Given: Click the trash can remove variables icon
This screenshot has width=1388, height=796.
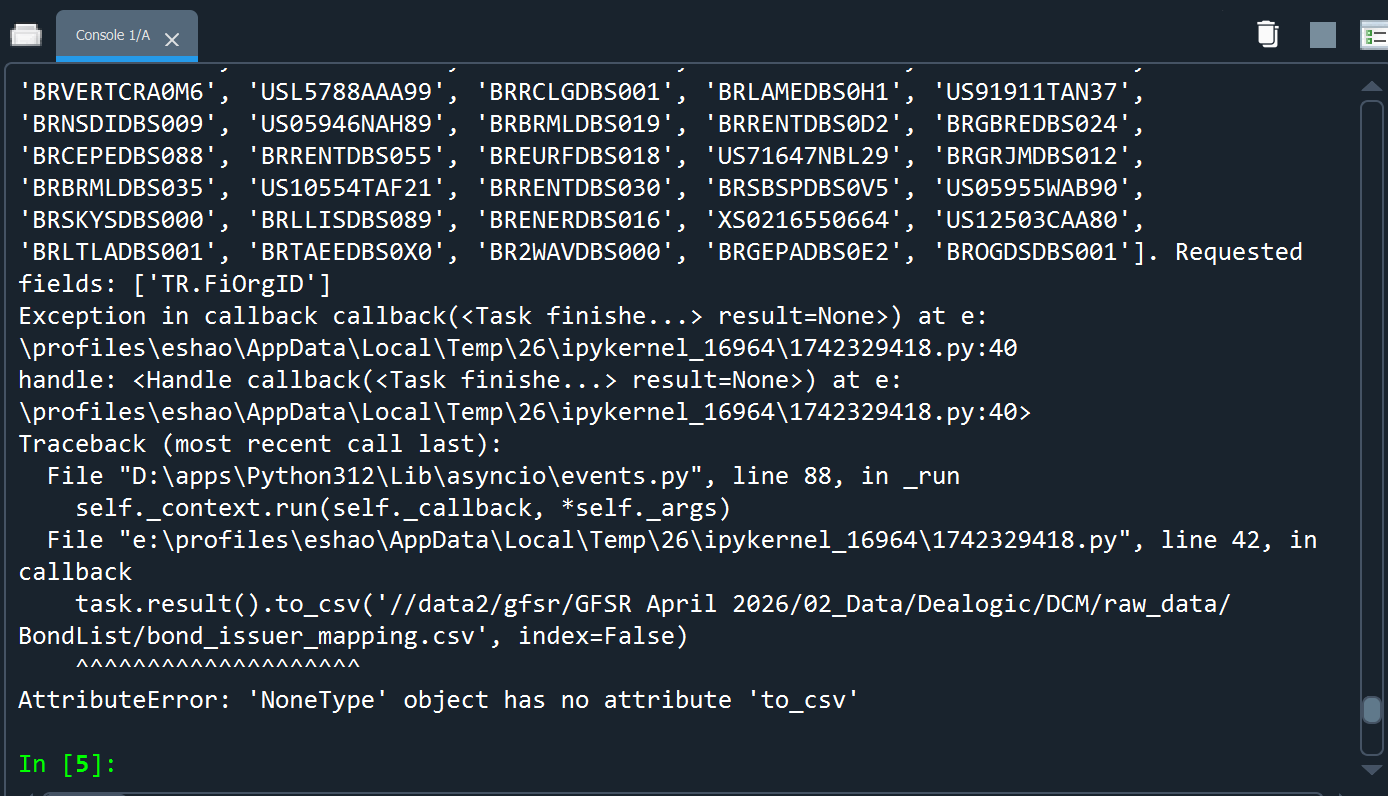Looking at the screenshot, I should [x=1267, y=34].
